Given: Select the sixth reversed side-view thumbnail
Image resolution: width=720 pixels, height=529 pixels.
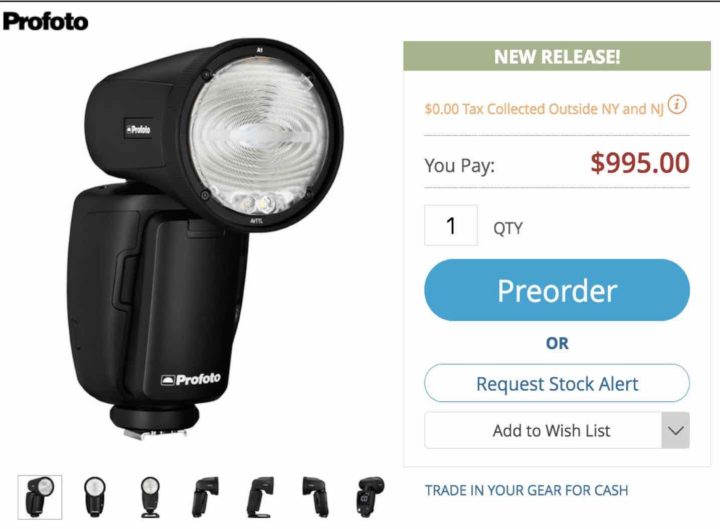Looking at the screenshot, I should click(x=315, y=497).
